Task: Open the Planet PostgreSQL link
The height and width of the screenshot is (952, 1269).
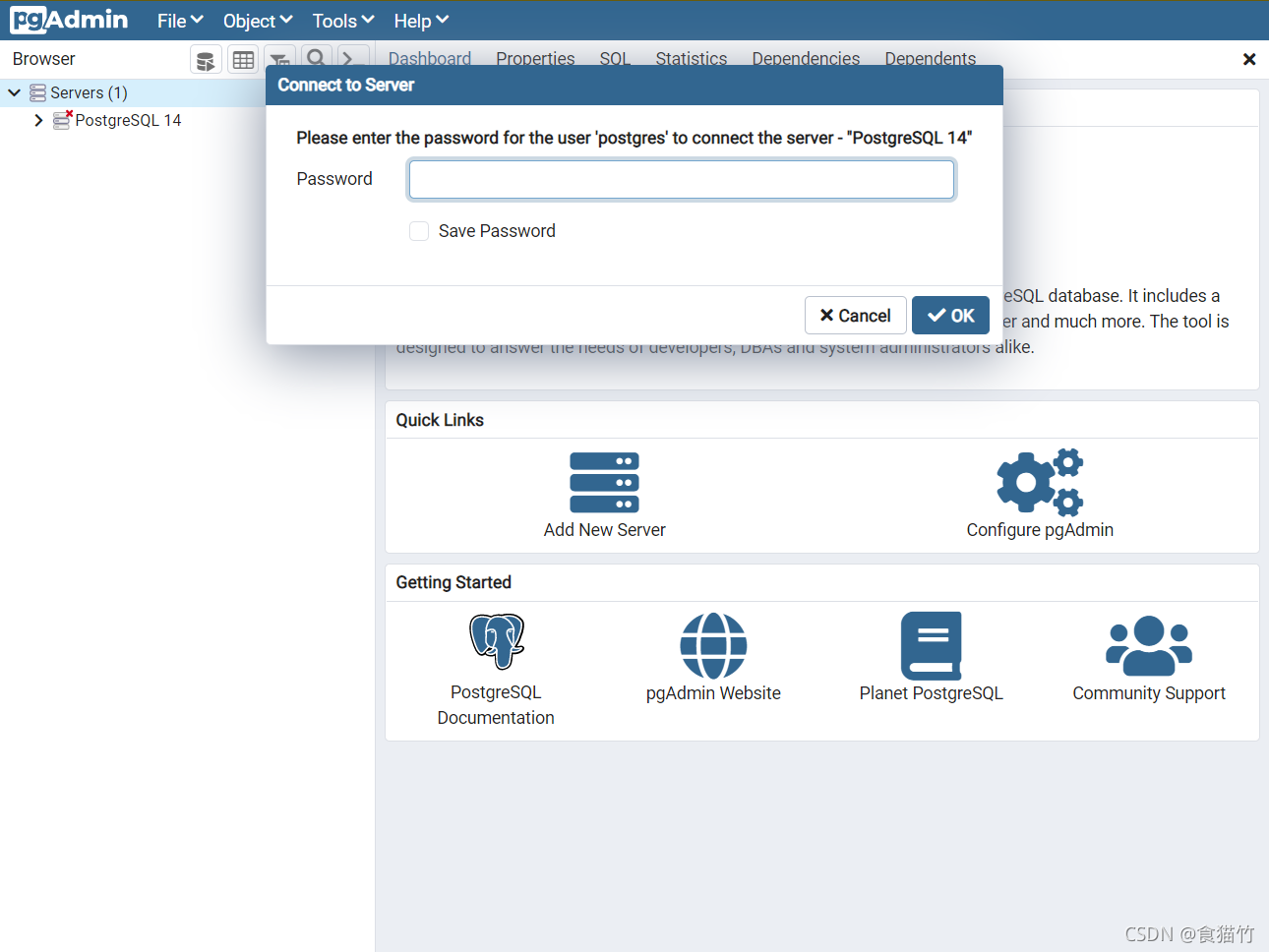Action: point(931,693)
